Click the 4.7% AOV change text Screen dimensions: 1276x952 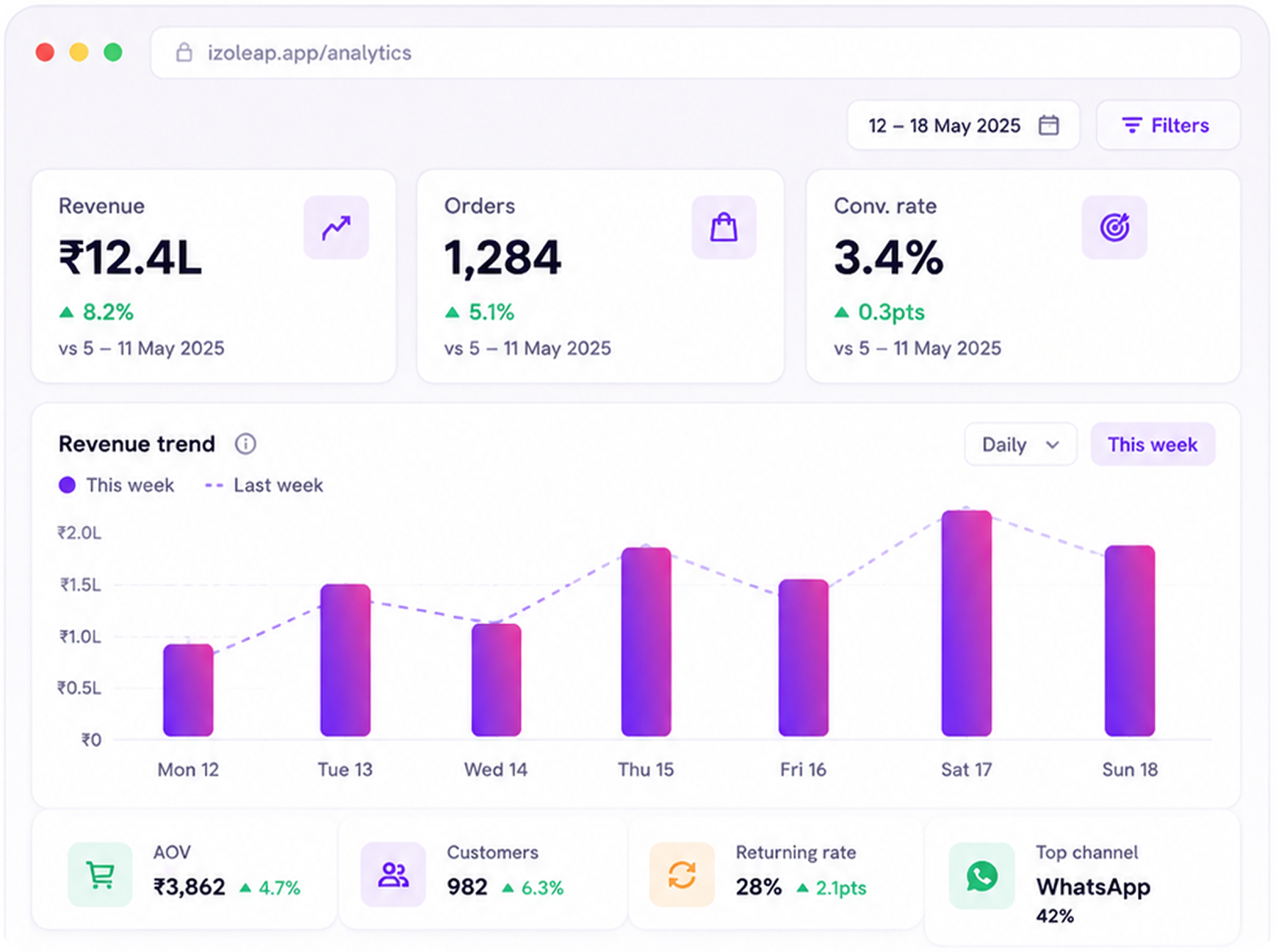pyautogui.click(x=279, y=888)
